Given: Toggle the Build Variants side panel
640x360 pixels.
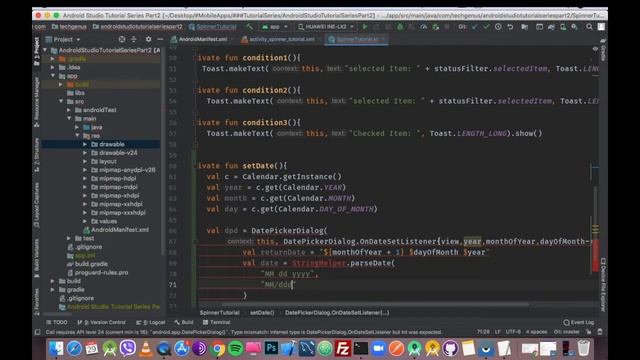Looking at the screenshot, I should coord(37,258).
